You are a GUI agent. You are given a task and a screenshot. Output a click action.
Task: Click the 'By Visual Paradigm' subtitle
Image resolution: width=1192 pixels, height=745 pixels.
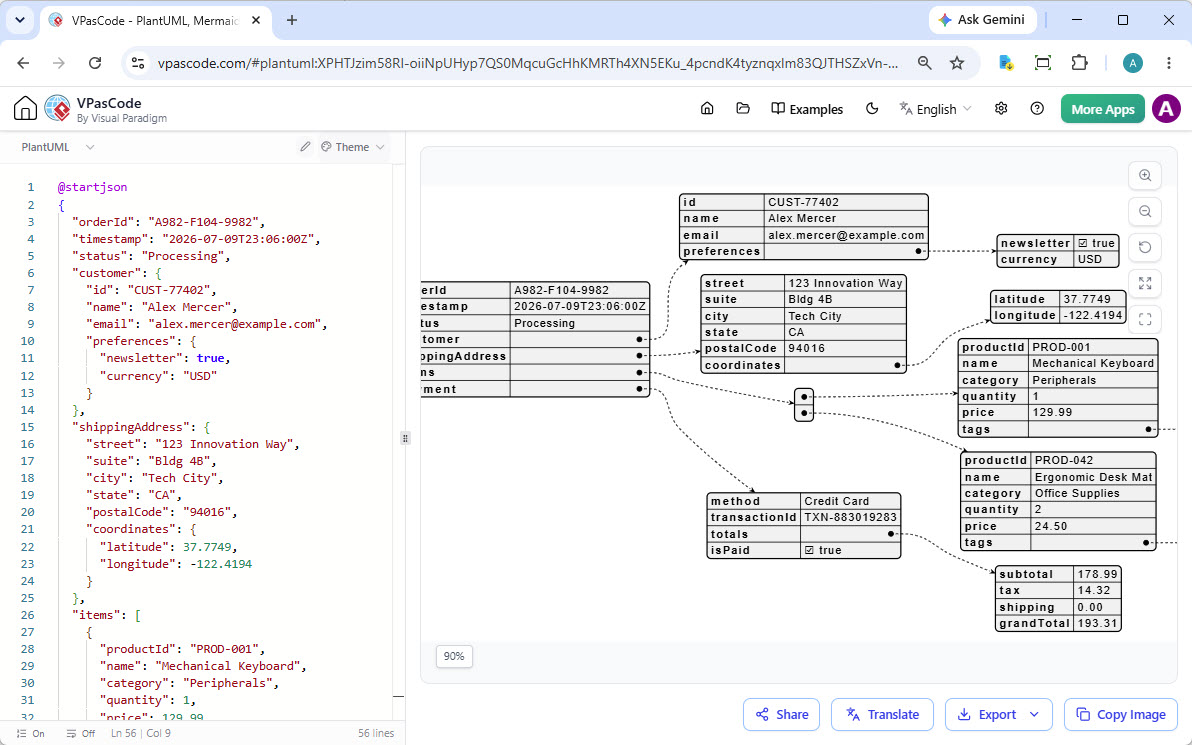point(122,119)
